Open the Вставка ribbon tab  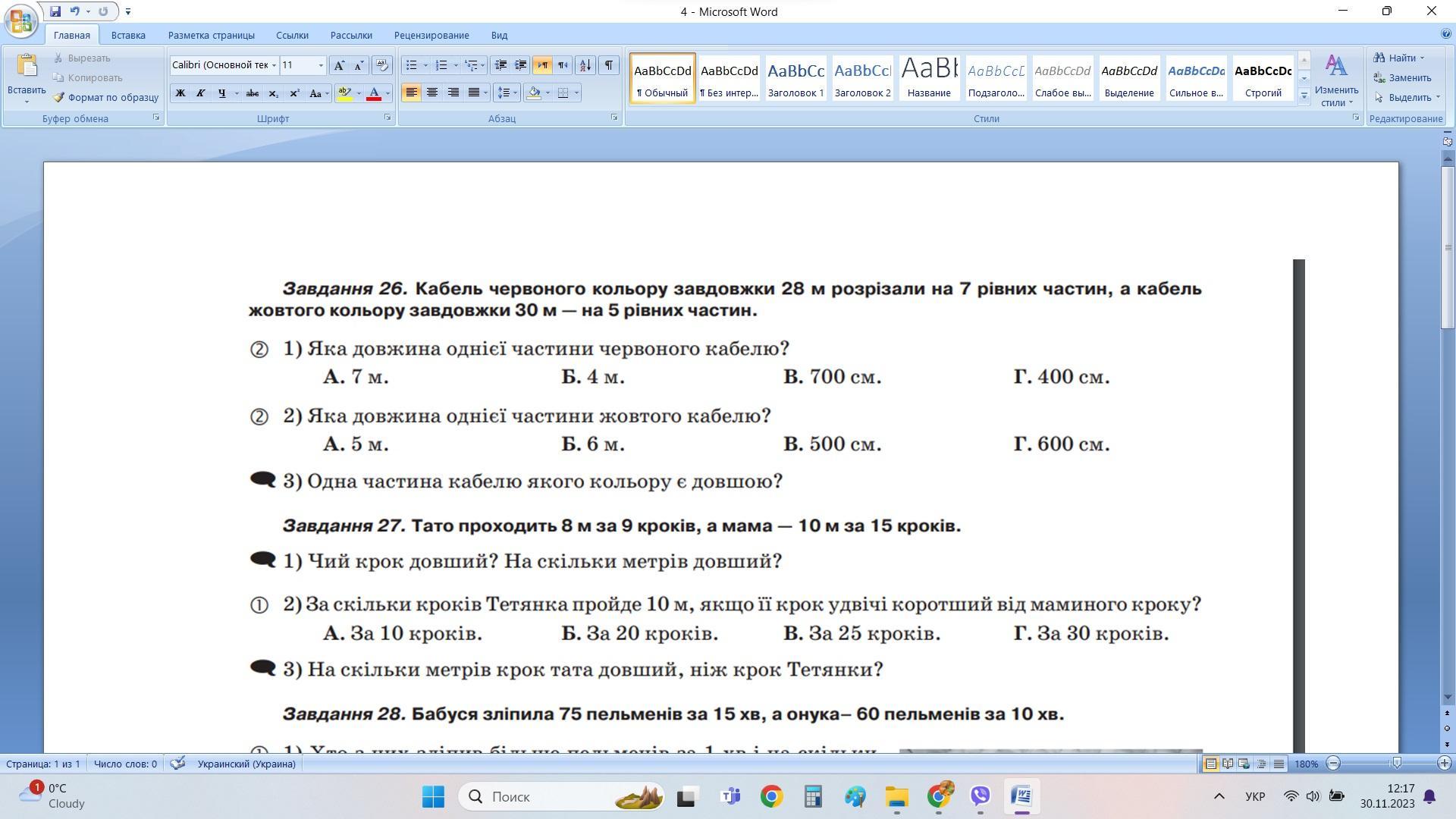coord(128,35)
